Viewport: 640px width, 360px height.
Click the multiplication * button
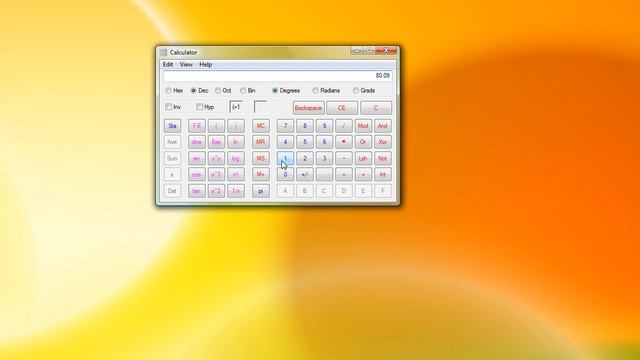click(x=344, y=142)
